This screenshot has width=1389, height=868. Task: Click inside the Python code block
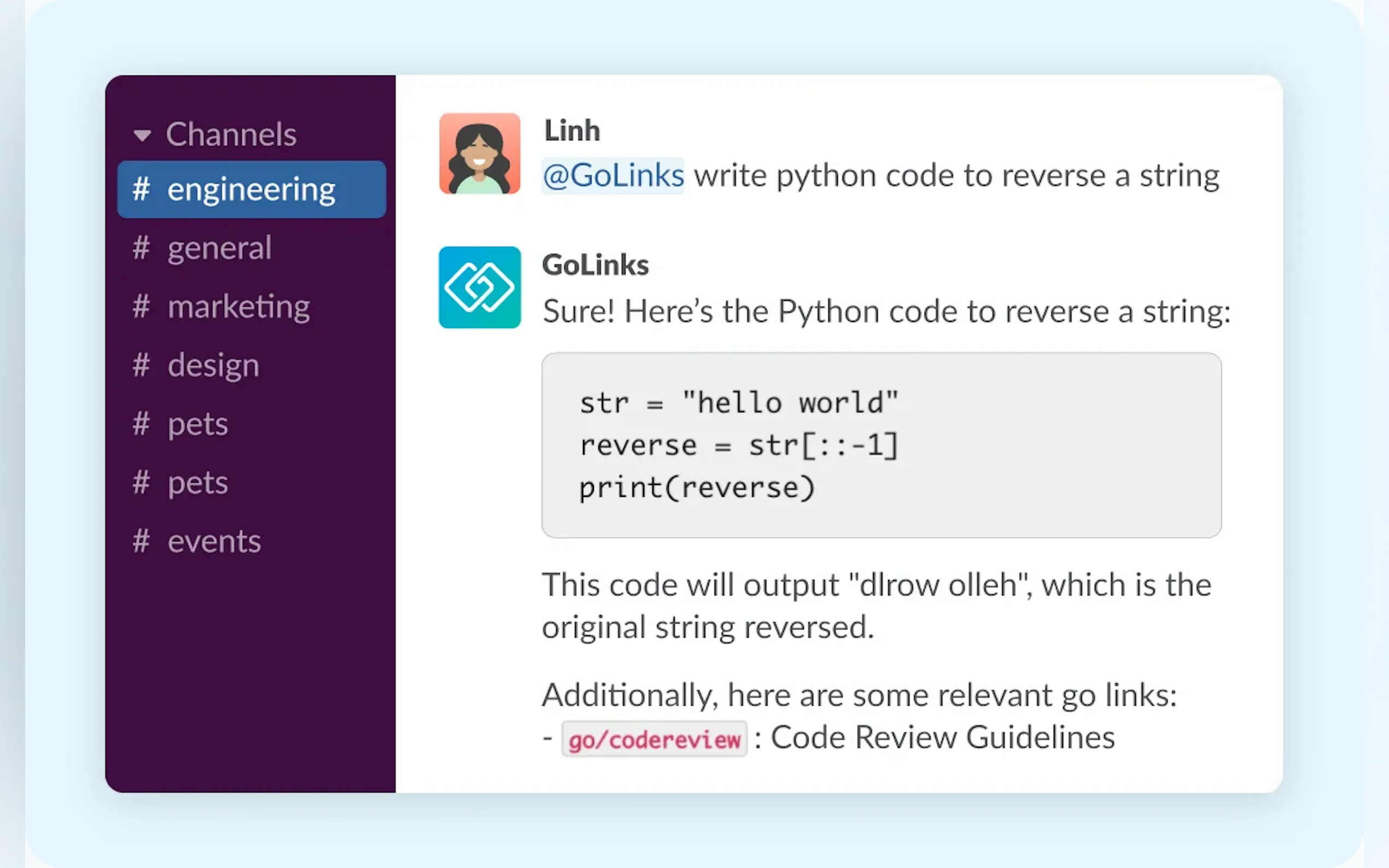(x=881, y=445)
